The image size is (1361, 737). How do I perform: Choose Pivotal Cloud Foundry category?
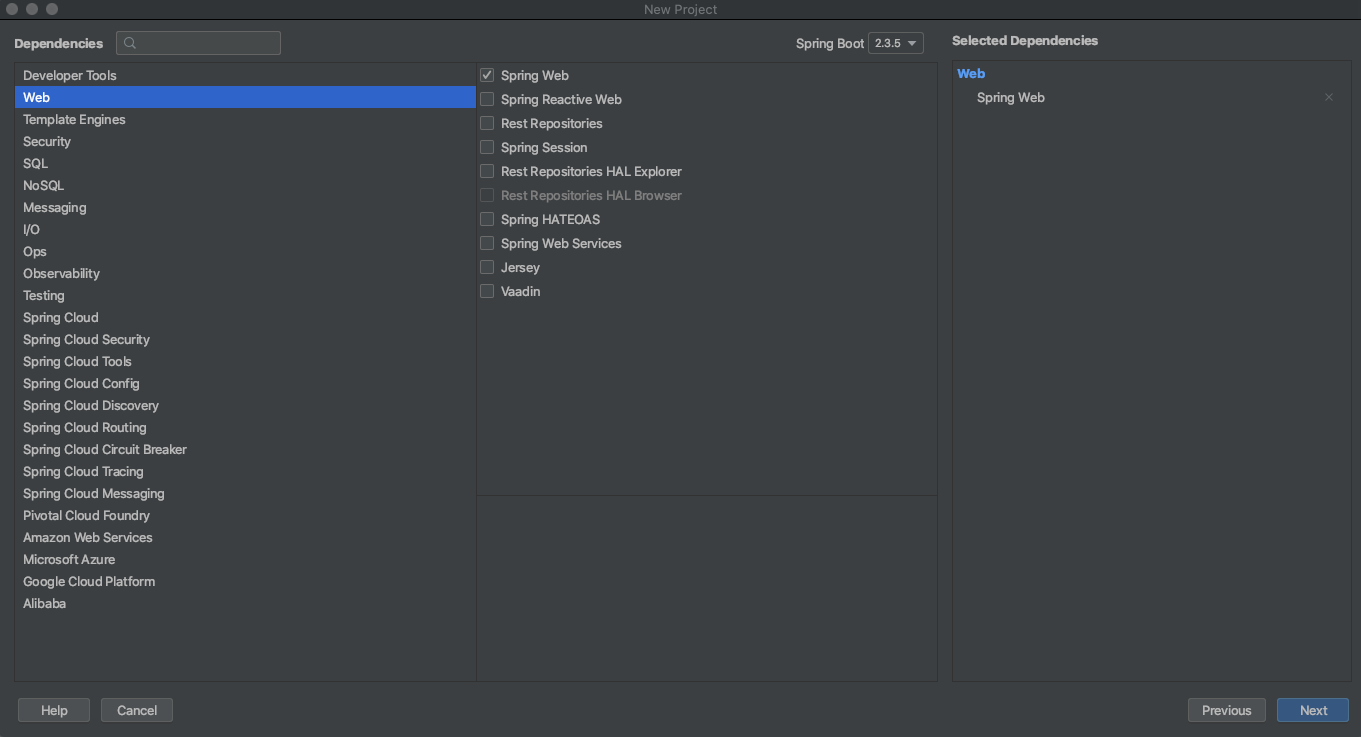[x=245, y=515]
